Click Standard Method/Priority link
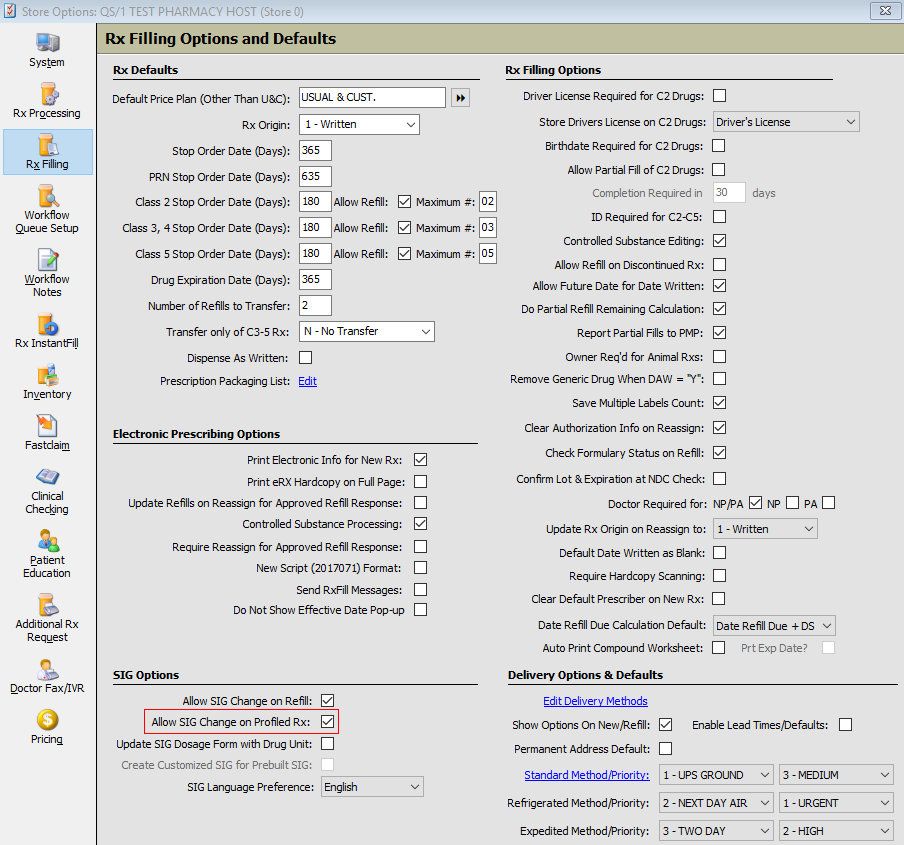This screenshot has height=845, width=904. coord(586,775)
